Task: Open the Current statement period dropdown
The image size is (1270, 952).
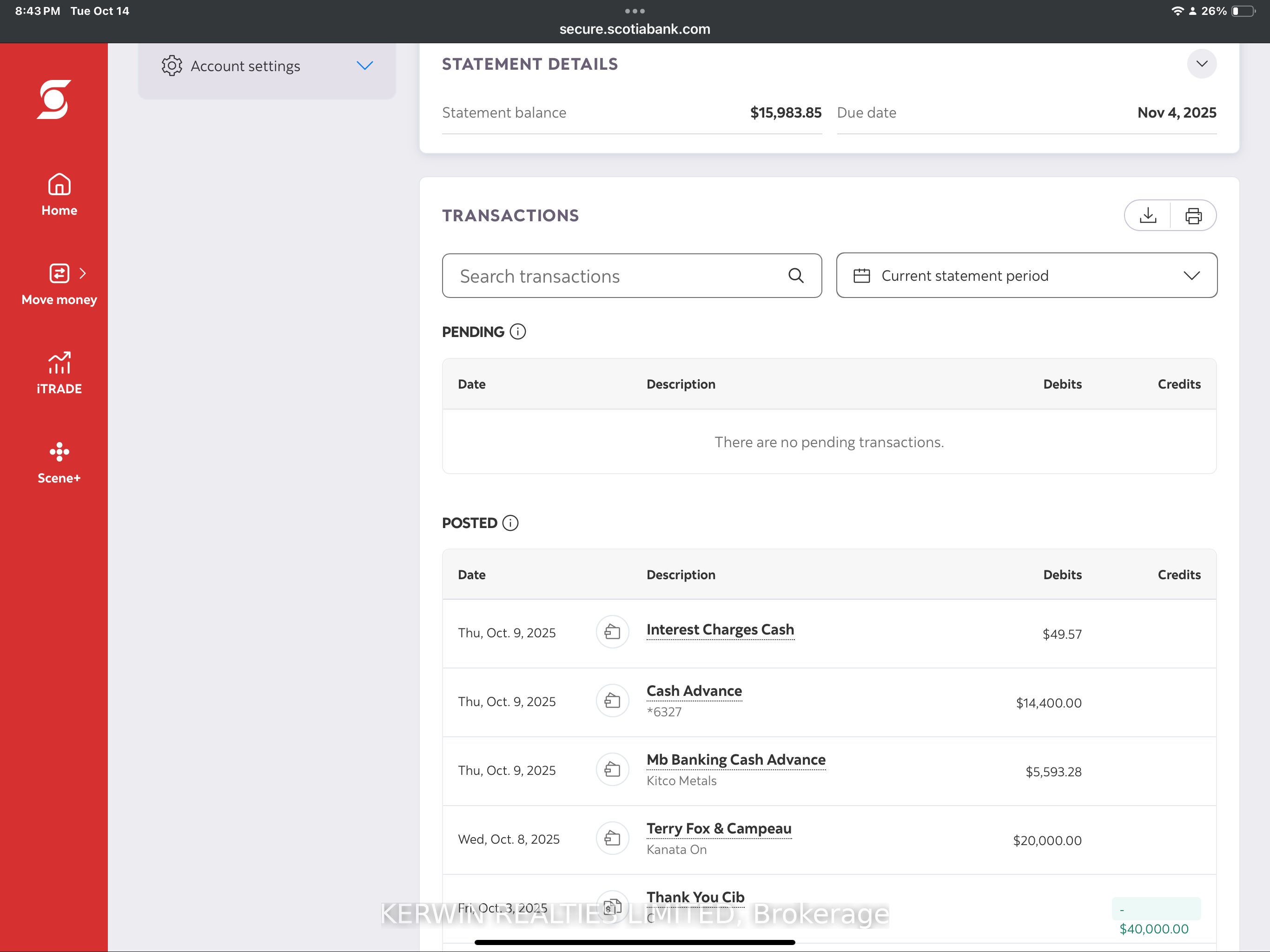Action: click(x=1026, y=275)
